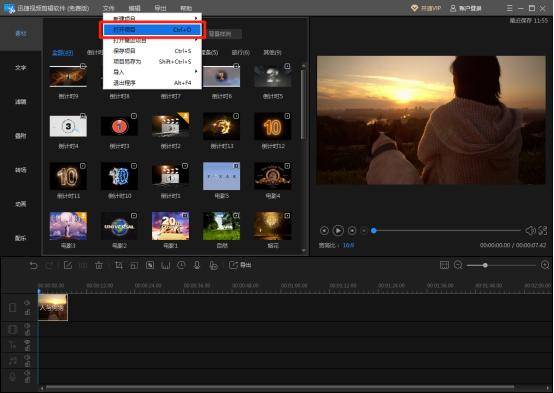Click the trash delete icon in timeline toolbar

99,265
